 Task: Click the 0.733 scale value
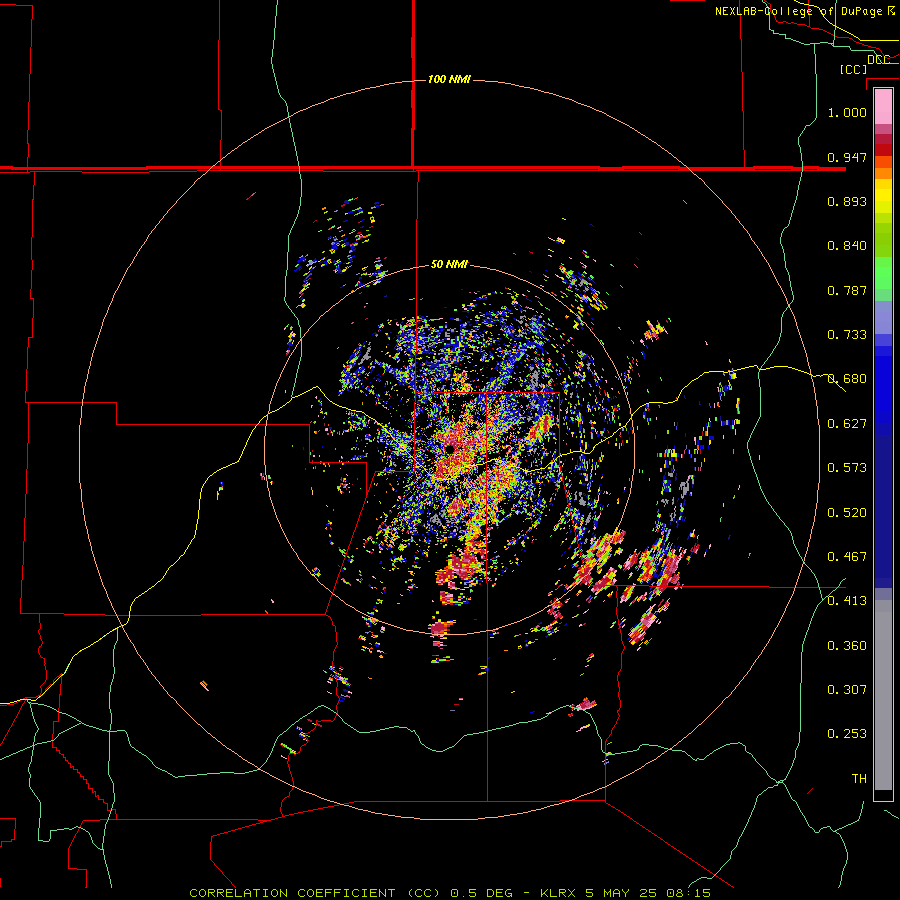tap(847, 335)
